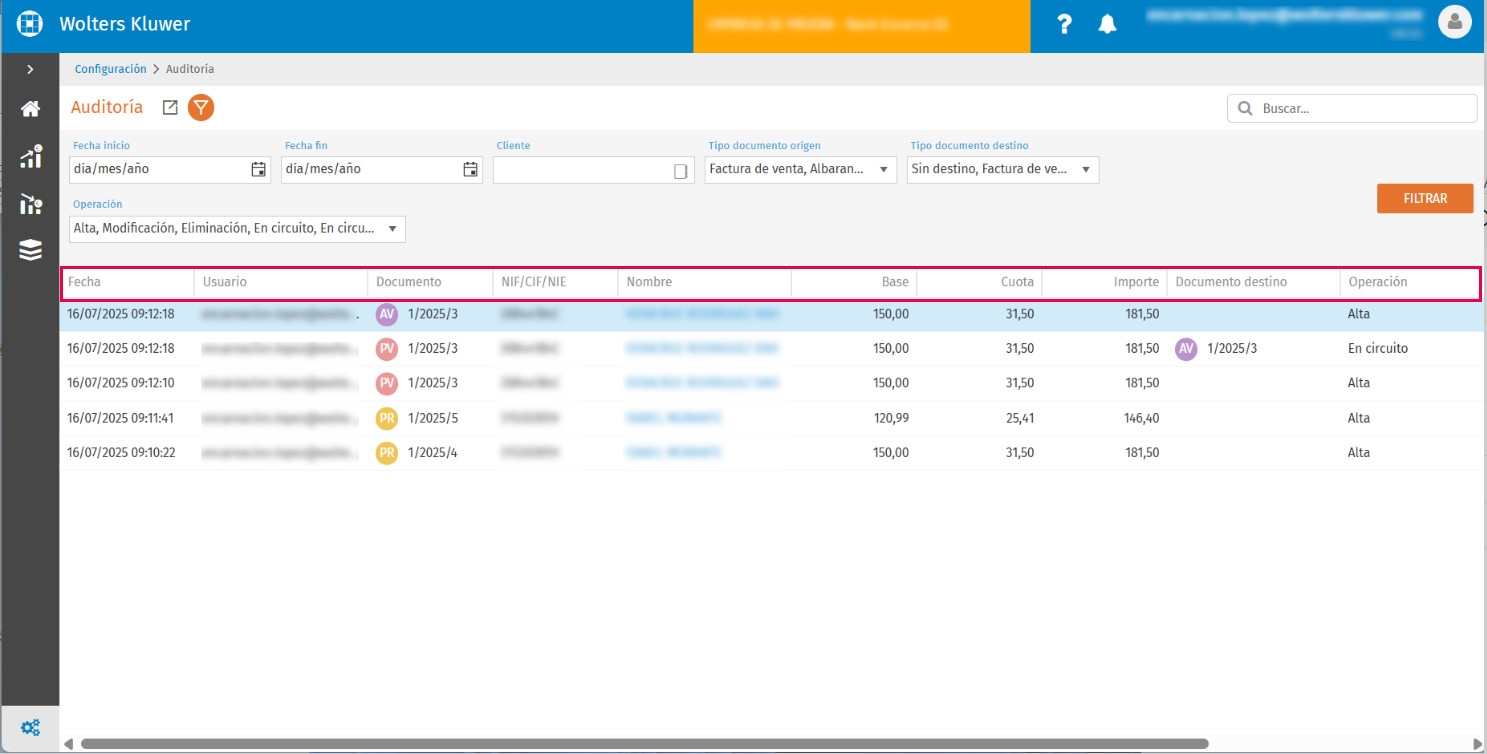Click the settings gears icon
Image resolution: width=1487 pixels, height=754 pixels.
pos(30,727)
